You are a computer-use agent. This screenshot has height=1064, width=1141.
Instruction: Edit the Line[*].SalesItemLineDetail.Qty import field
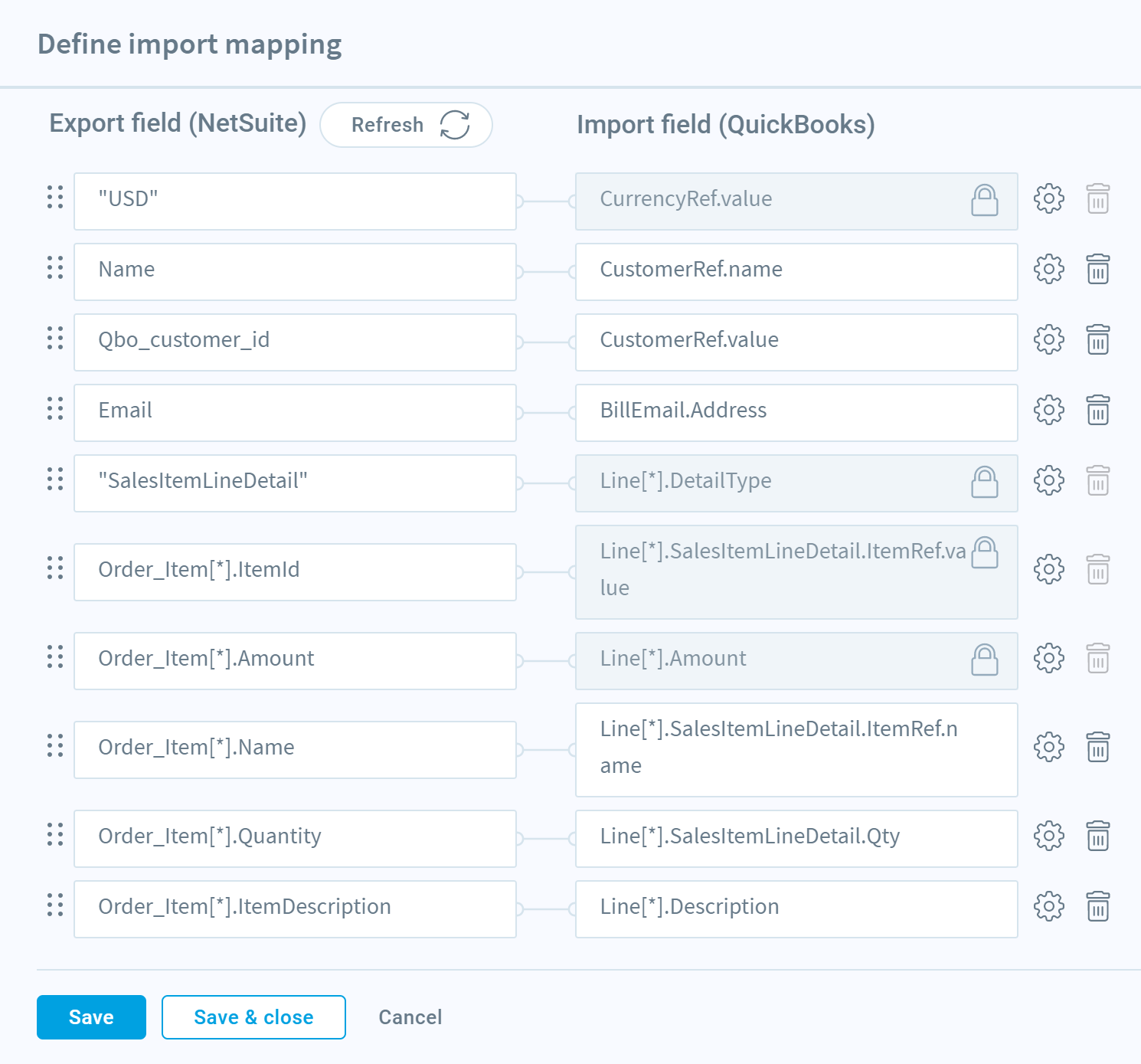tap(796, 839)
